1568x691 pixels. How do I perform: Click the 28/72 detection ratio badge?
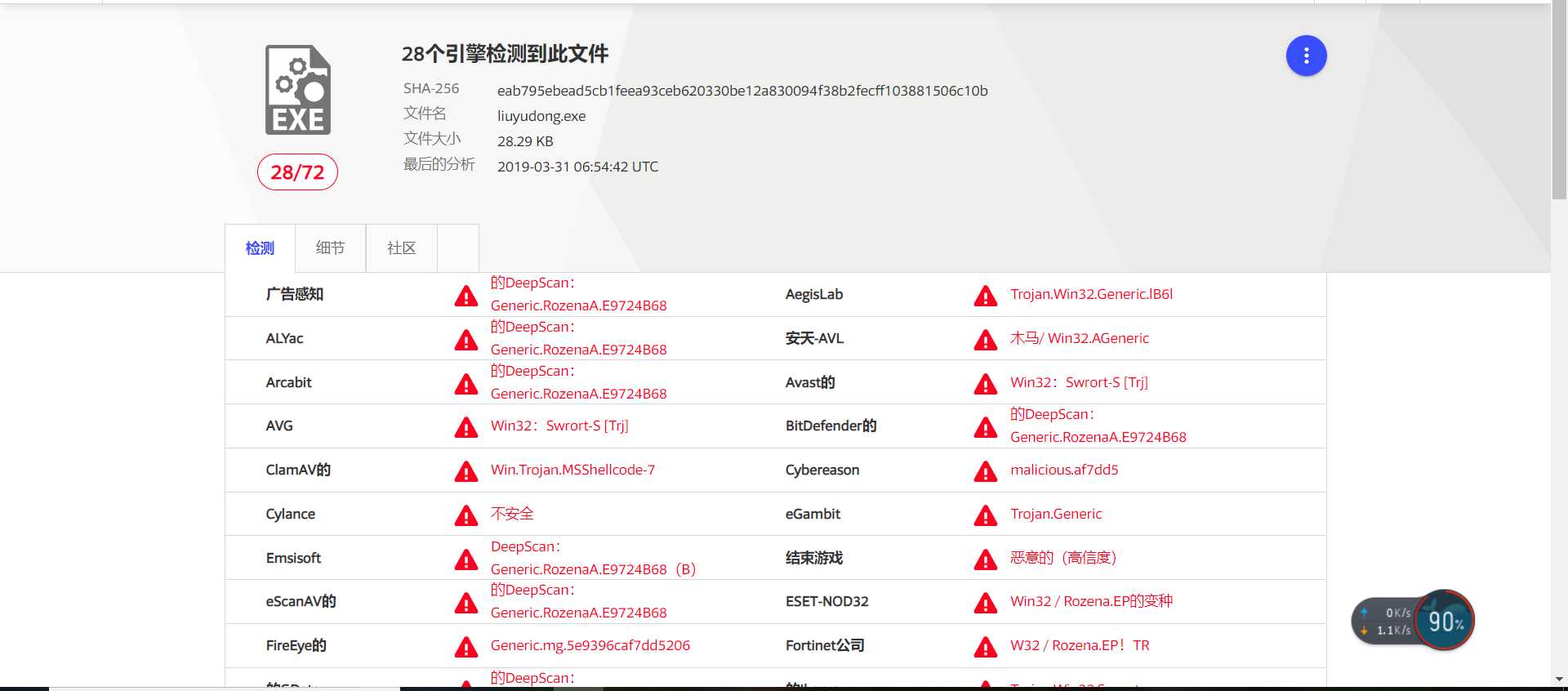(297, 172)
